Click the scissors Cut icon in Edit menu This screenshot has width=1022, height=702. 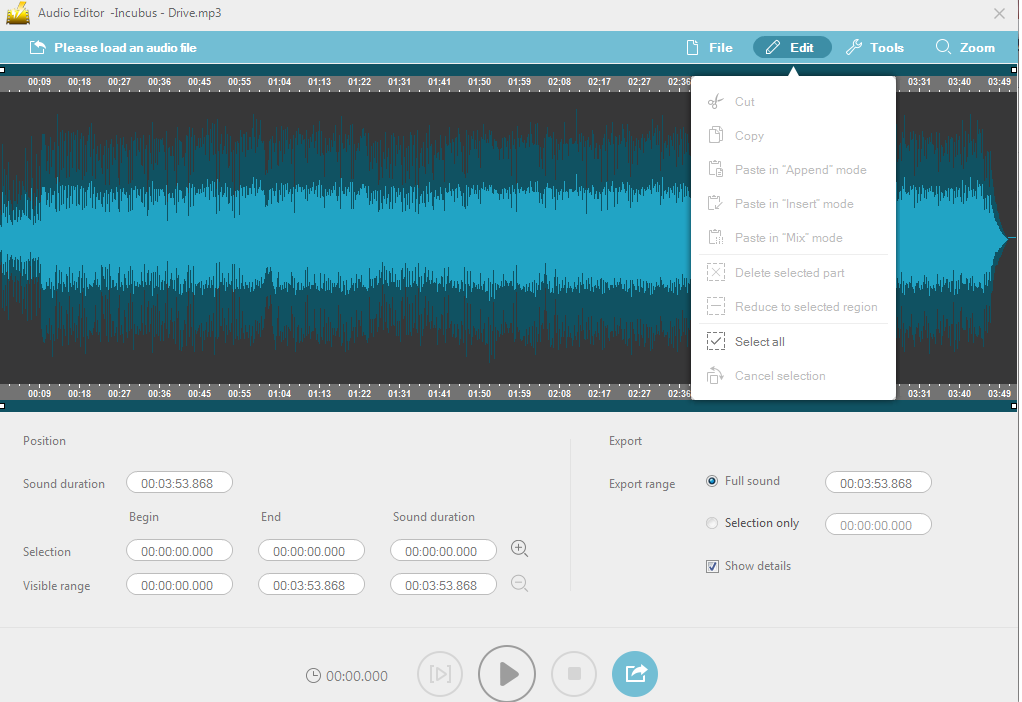click(716, 101)
